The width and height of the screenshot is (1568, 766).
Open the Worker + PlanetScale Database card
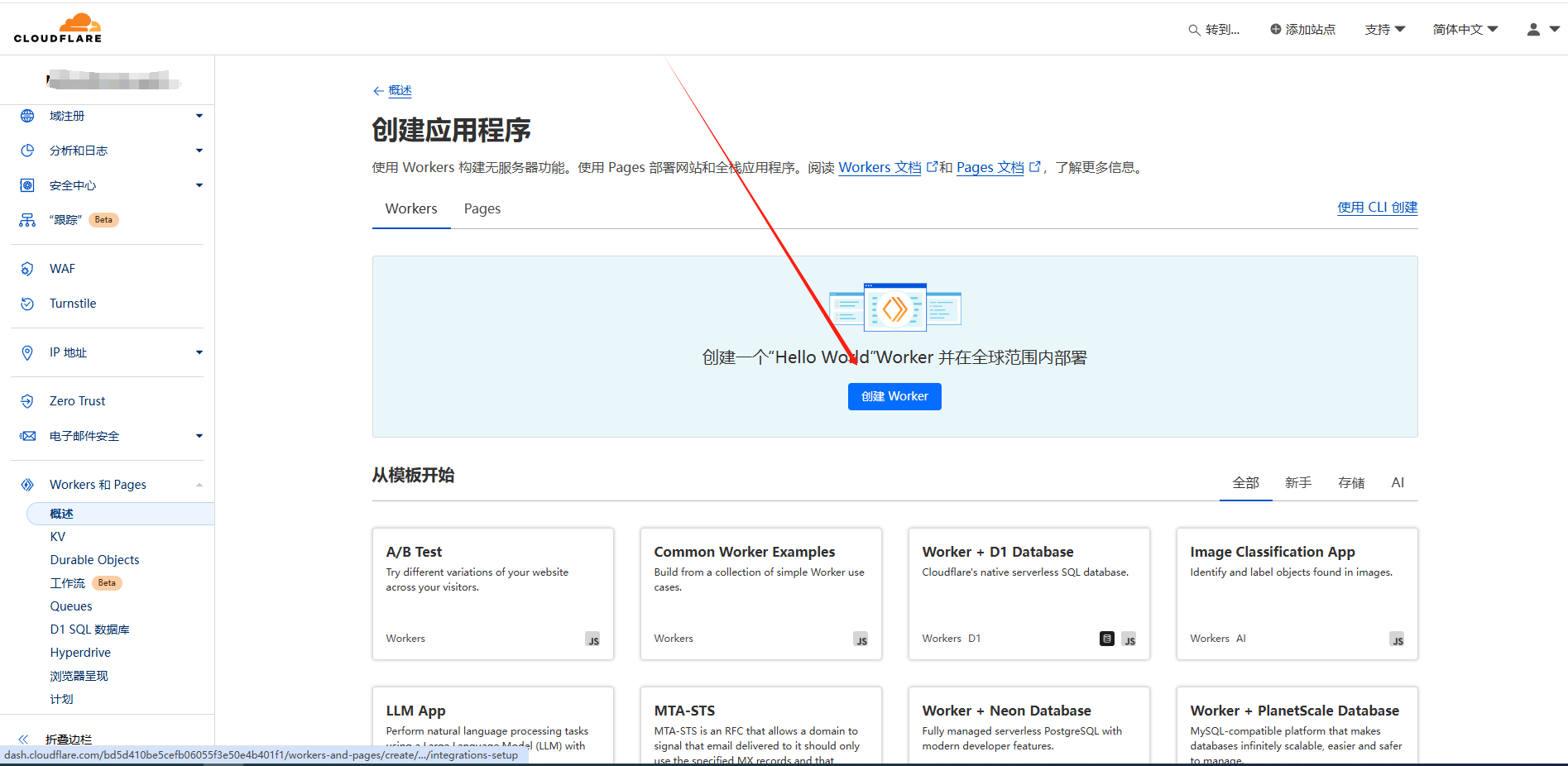pyautogui.click(x=1297, y=725)
